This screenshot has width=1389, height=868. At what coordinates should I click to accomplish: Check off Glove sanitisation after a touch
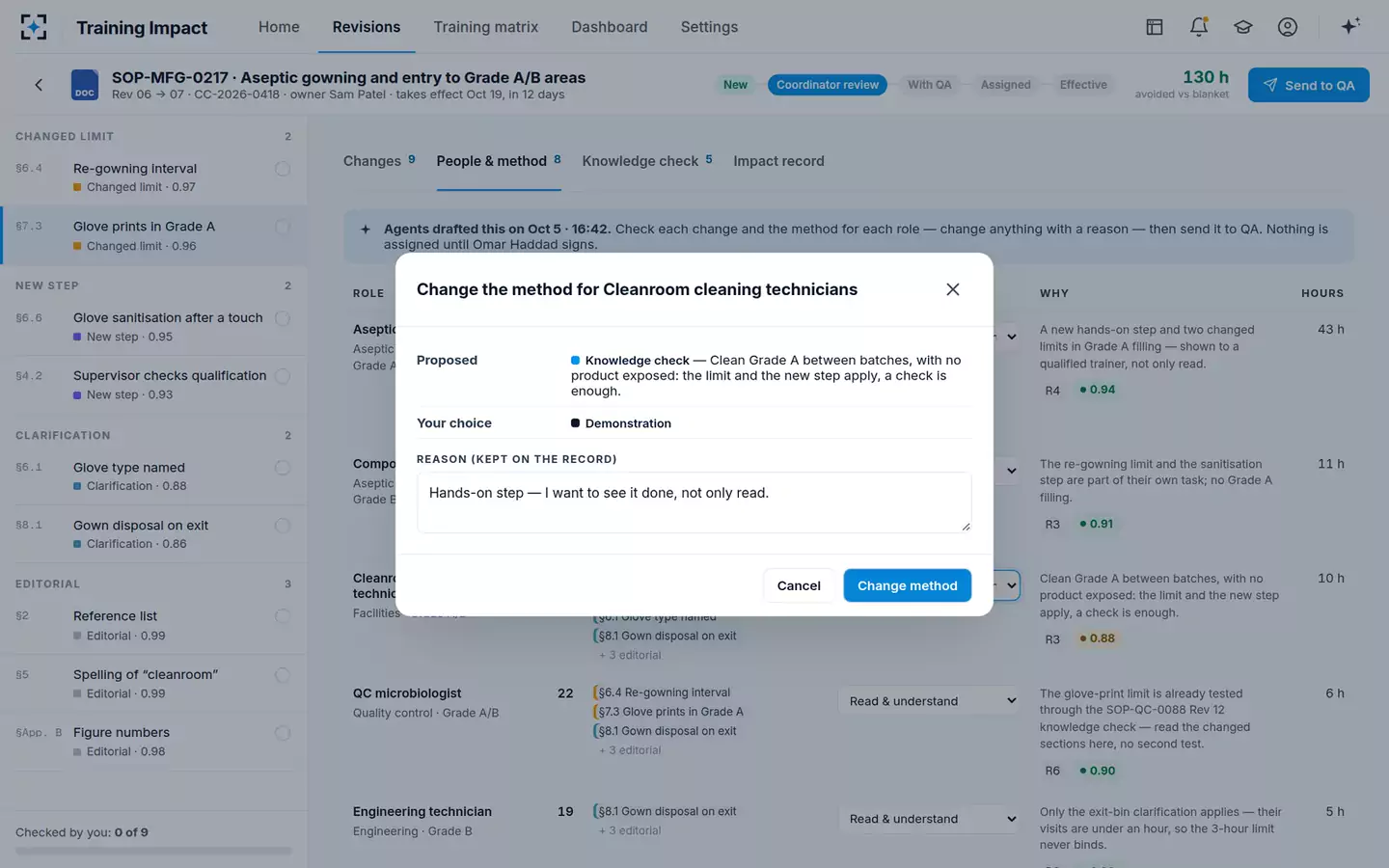[283, 318]
